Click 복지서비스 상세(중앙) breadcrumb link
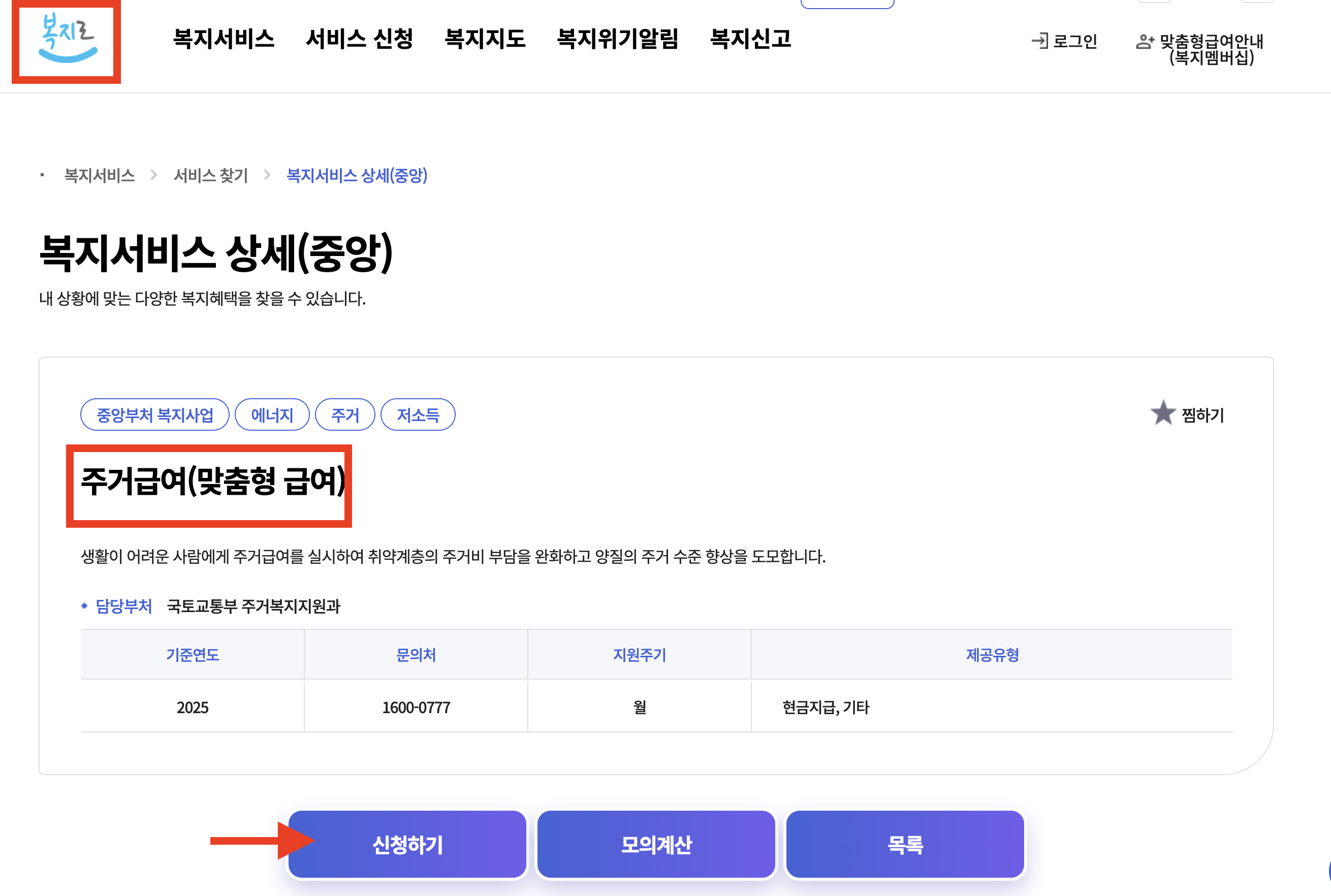Screen dimensions: 1331x896 (357, 175)
